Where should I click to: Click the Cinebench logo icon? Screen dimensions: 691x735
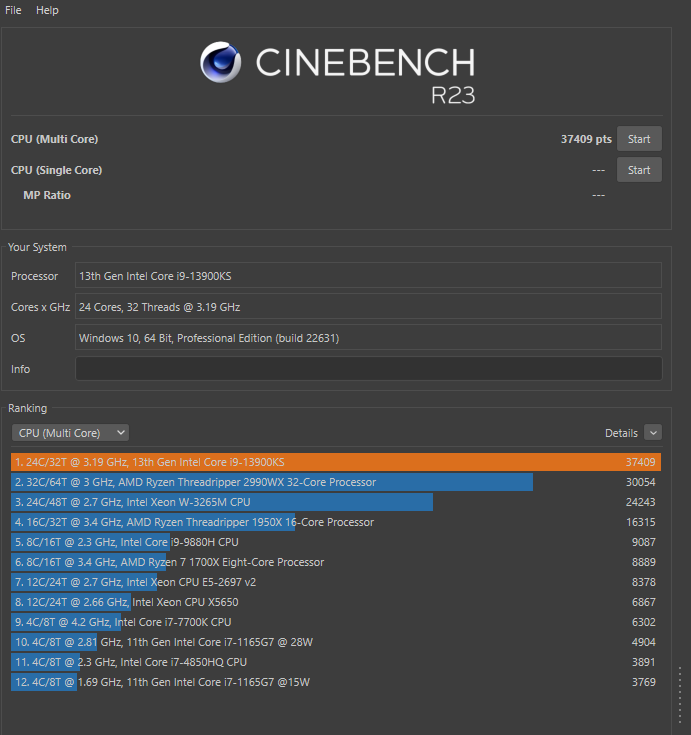[220, 62]
